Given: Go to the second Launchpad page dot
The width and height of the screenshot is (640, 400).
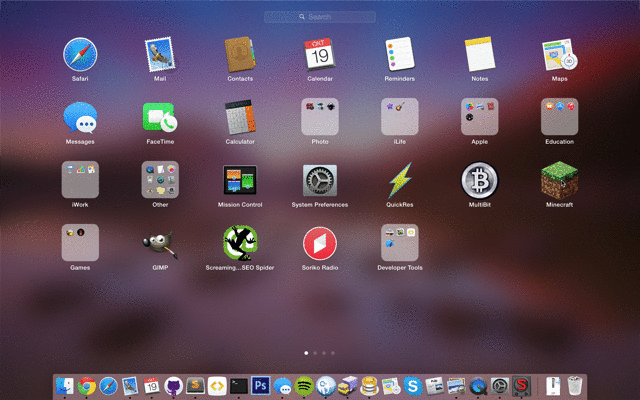Looking at the screenshot, I should click(315, 353).
